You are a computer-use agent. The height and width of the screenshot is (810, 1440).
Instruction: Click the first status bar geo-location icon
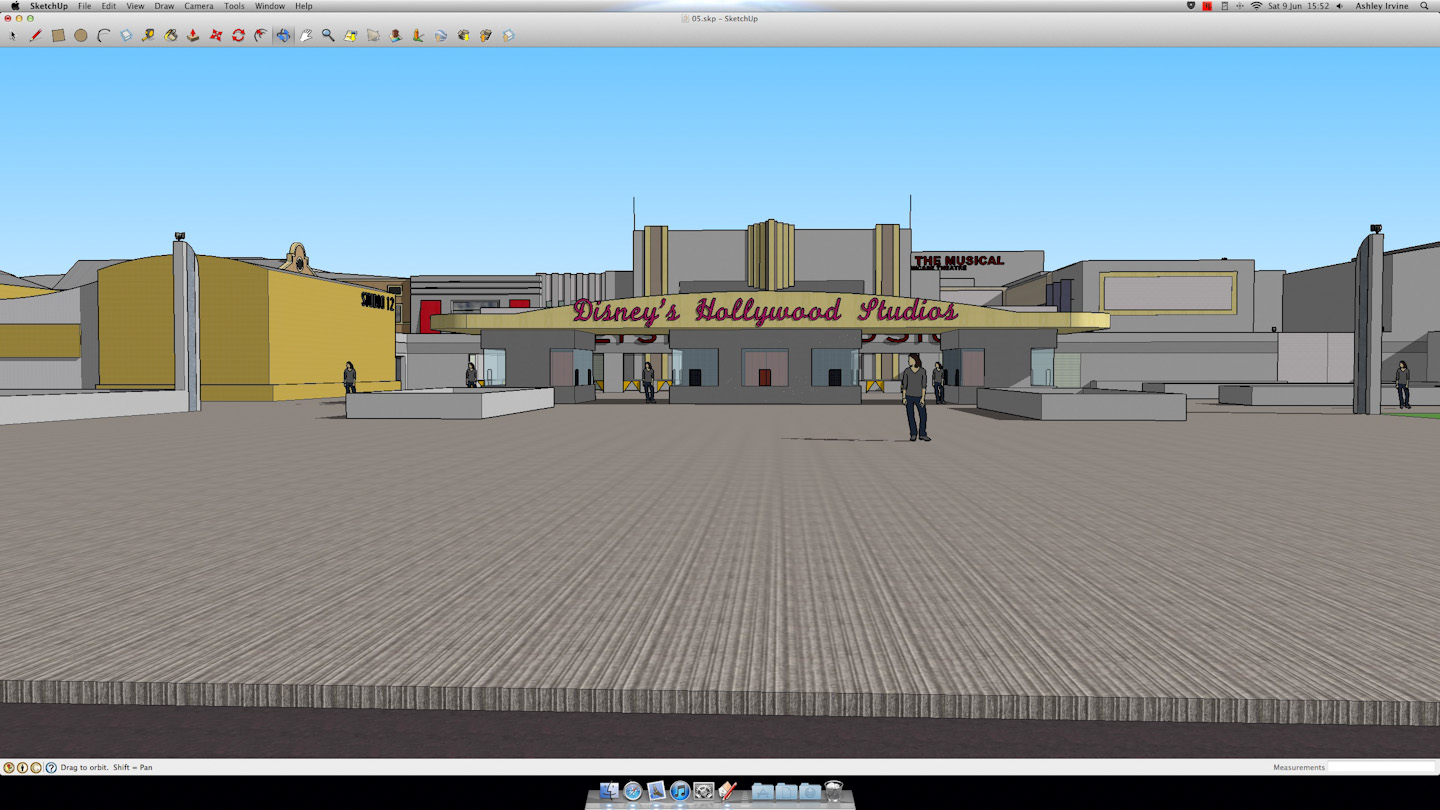coord(9,768)
